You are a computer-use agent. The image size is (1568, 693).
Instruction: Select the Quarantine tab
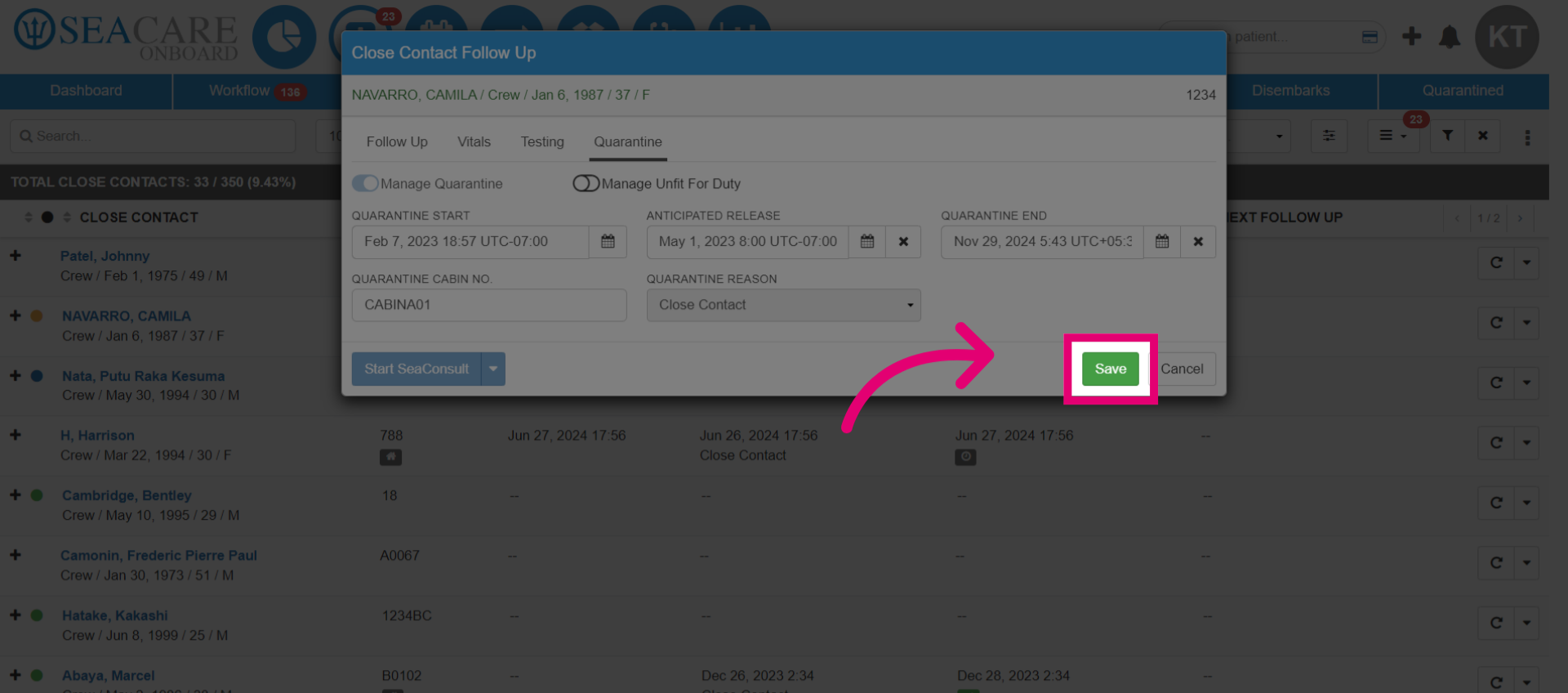click(627, 141)
